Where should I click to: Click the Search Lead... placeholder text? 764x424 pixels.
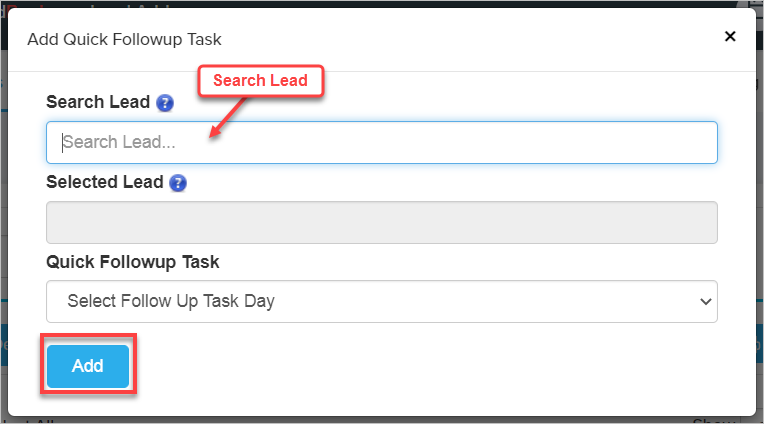click(119, 142)
